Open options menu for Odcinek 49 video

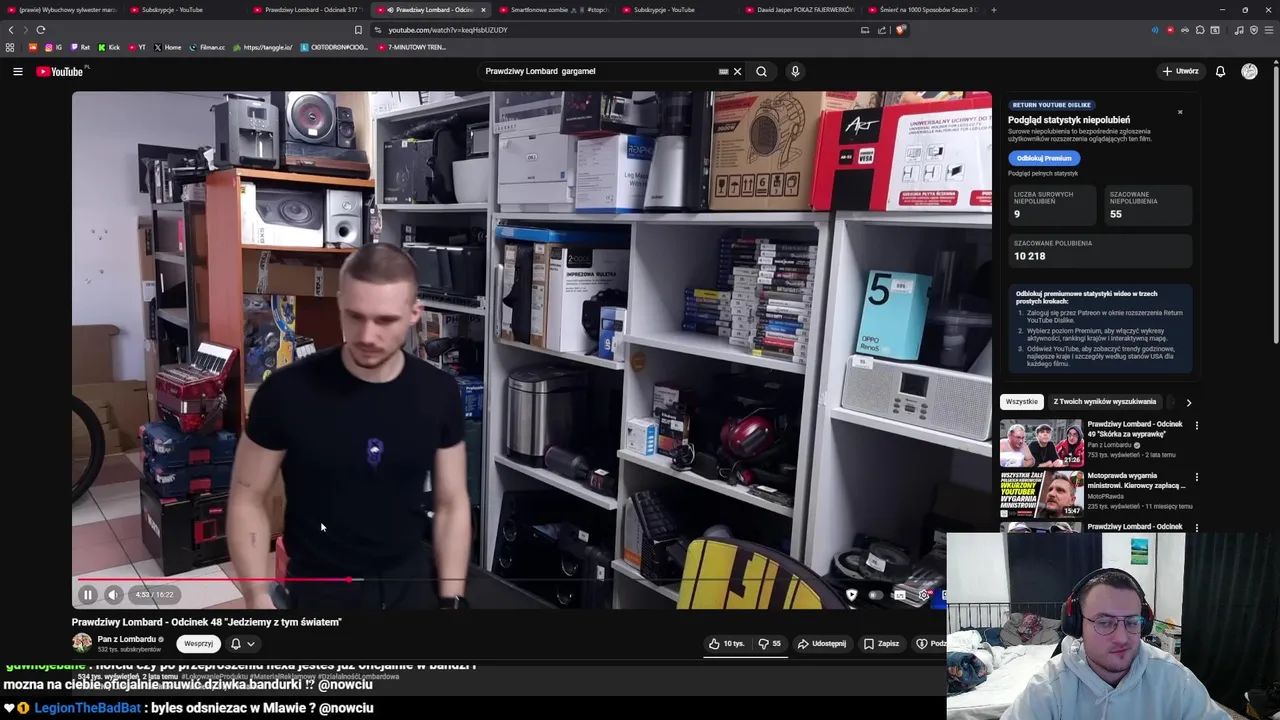click(1196, 425)
